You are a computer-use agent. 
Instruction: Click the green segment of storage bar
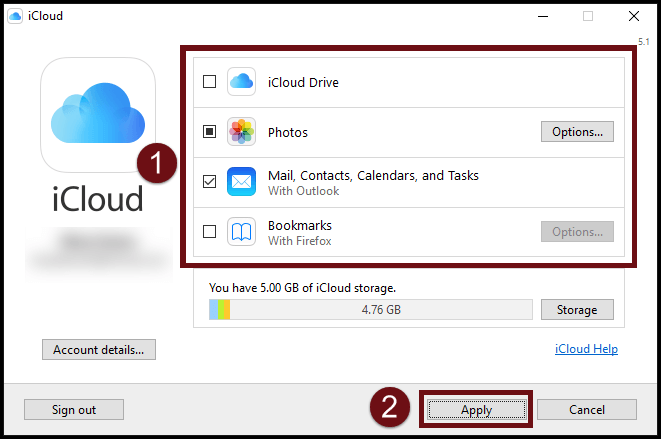(x=221, y=310)
